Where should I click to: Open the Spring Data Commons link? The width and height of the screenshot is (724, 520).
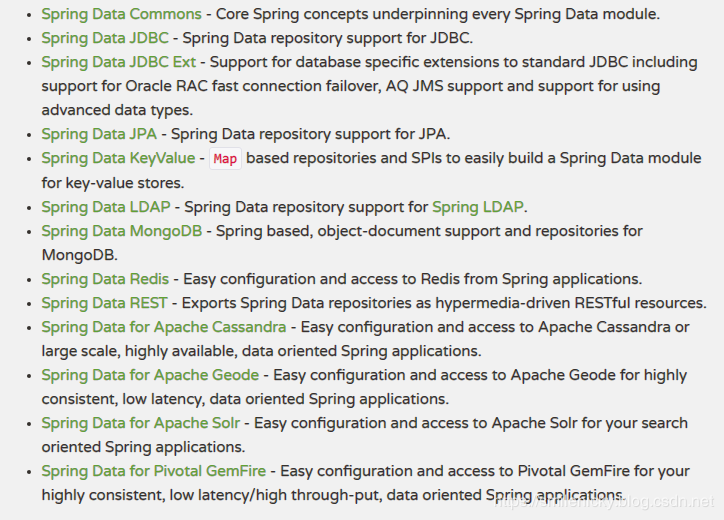pos(121,14)
